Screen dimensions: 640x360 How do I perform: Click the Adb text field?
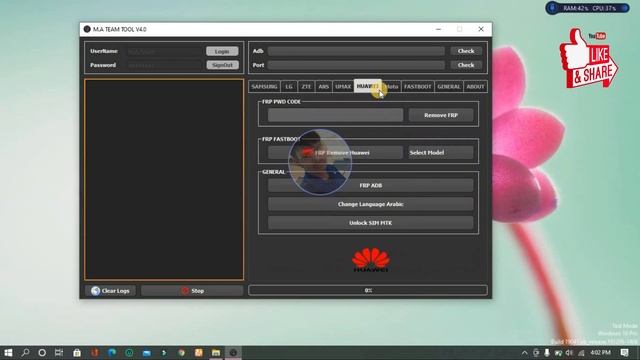point(356,51)
